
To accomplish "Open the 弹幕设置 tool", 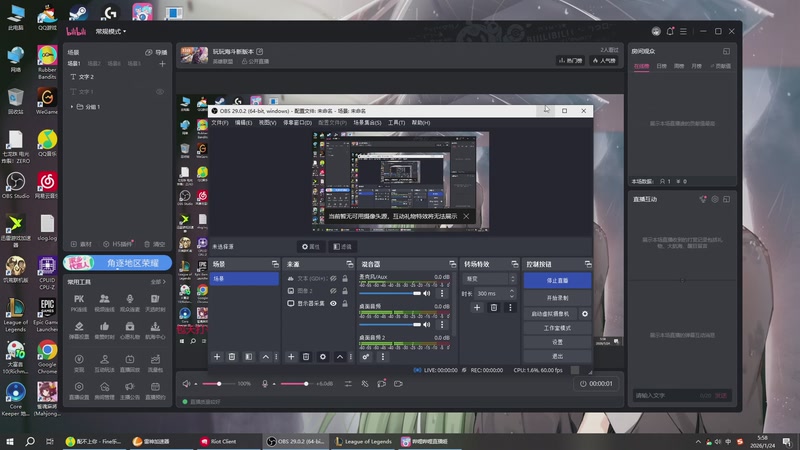I will coord(79,330).
